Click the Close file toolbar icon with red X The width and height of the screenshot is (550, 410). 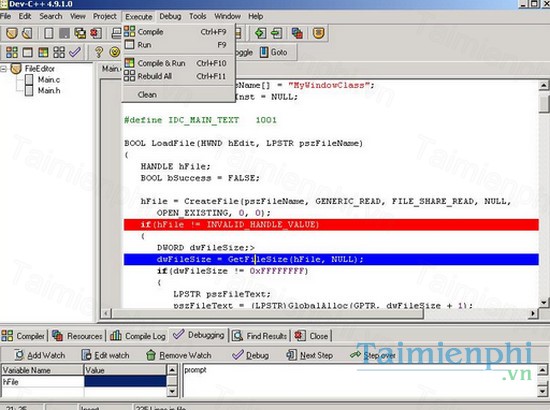[96, 33]
